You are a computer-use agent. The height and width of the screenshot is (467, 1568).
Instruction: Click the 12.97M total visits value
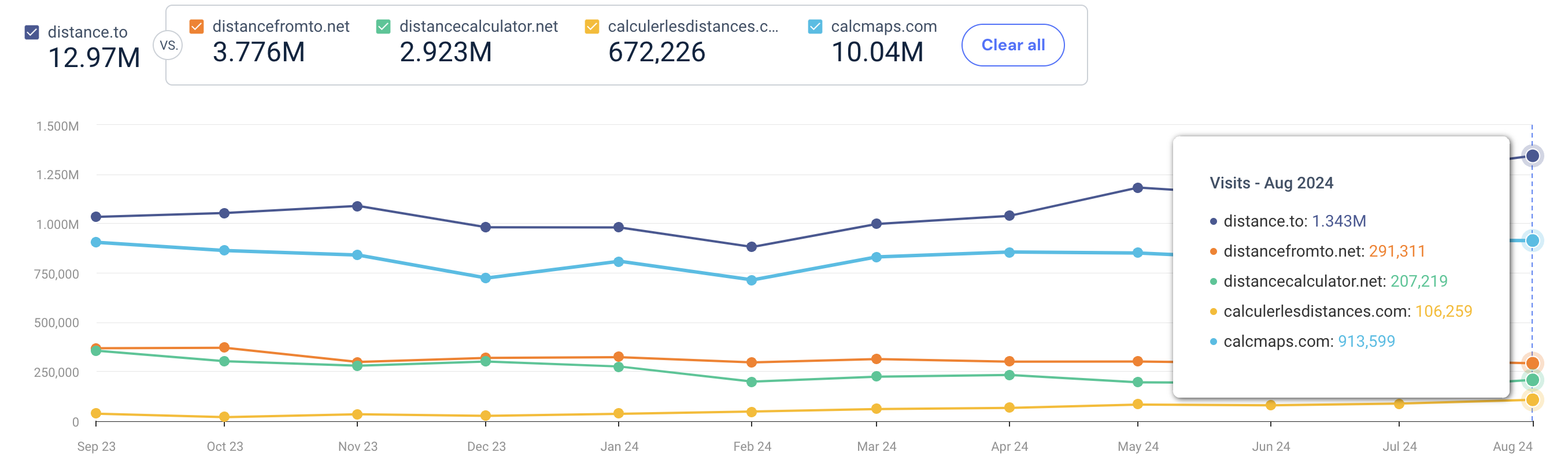[x=94, y=58]
